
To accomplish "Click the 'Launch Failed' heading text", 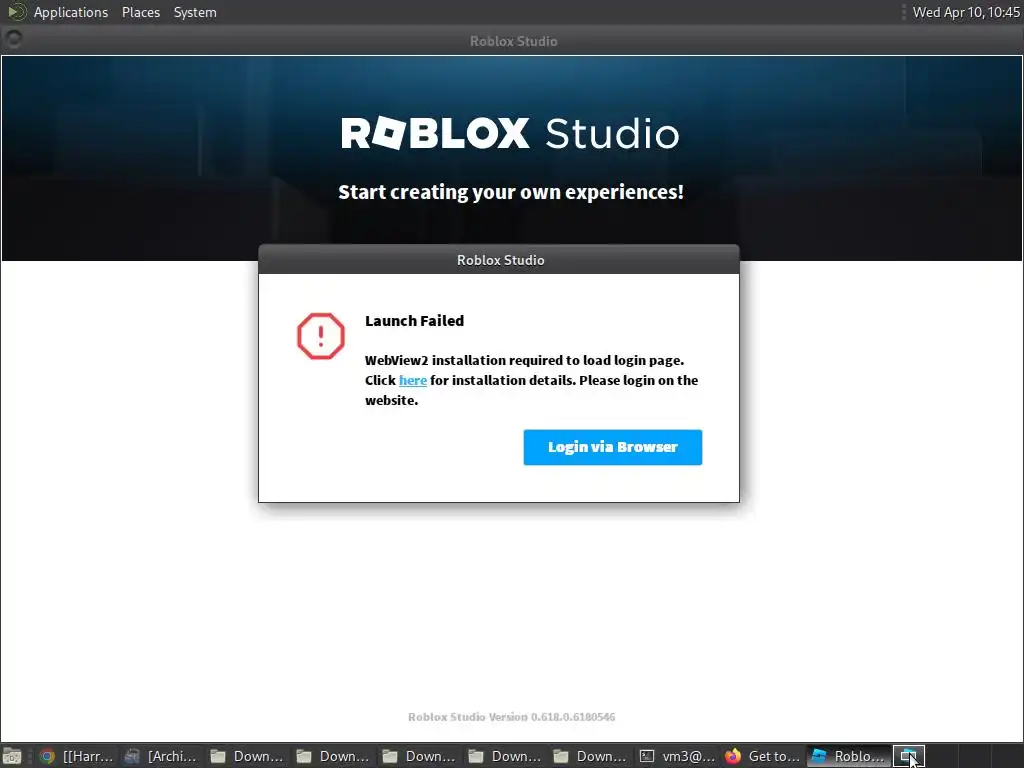I will pos(415,321).
